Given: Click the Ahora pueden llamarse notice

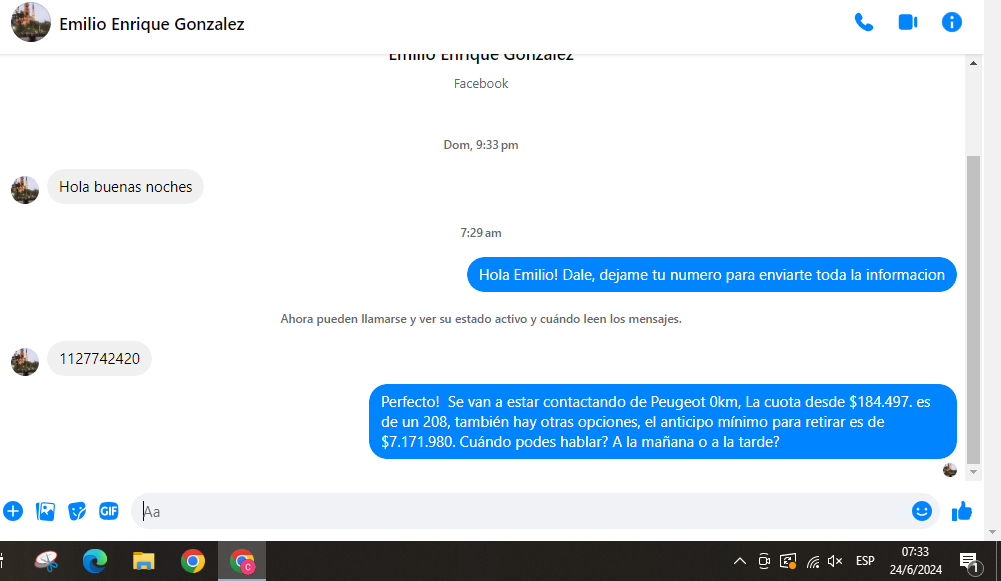Looking at the screenshot, I should [x=481, y=319].
